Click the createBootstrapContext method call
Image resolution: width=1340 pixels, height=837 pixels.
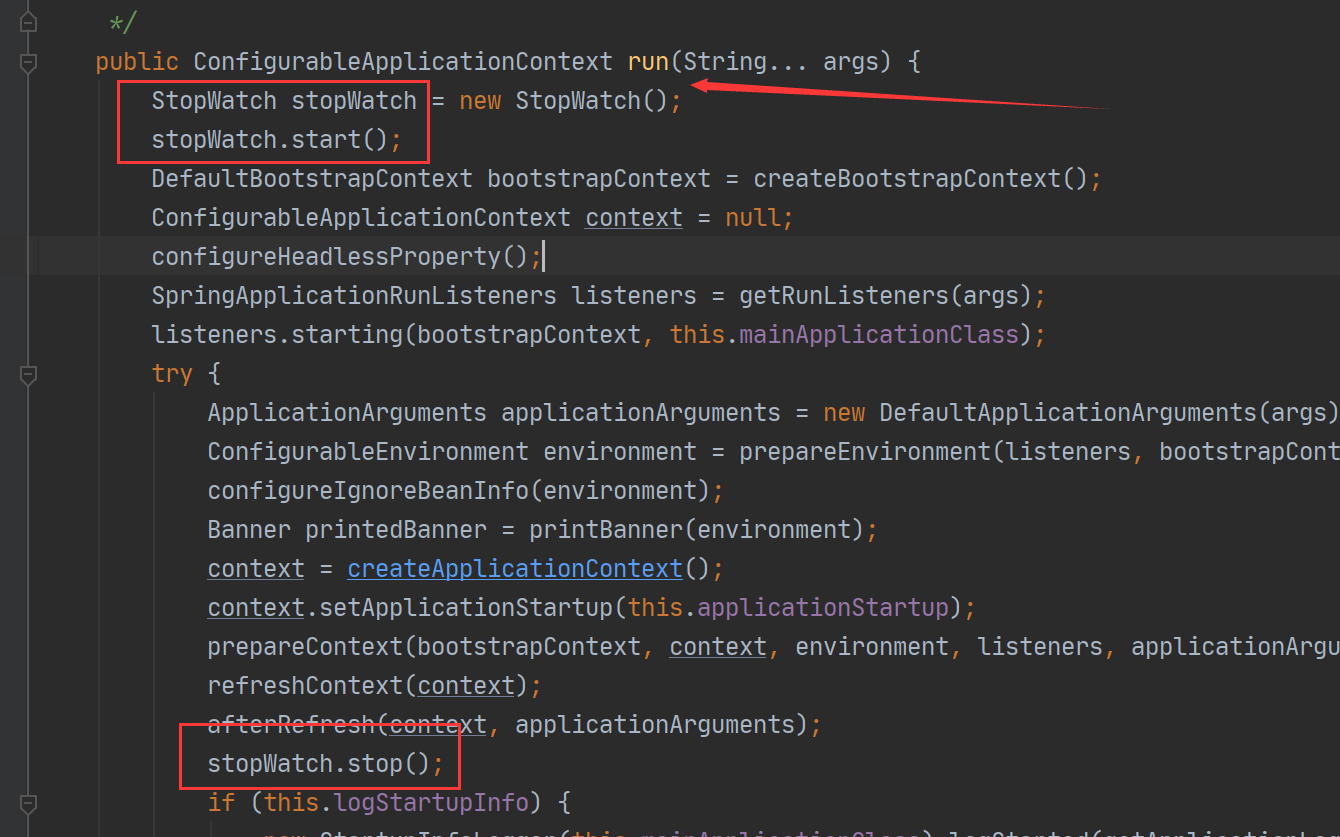pos(906,179)
